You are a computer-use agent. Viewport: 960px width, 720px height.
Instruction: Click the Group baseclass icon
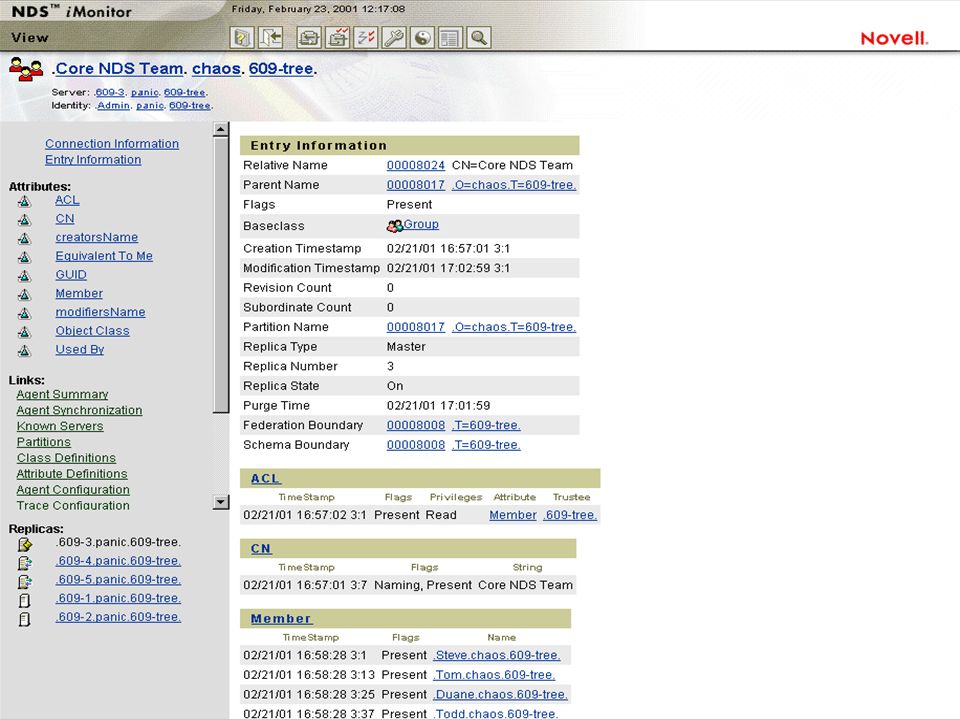[x=394, y=226]
